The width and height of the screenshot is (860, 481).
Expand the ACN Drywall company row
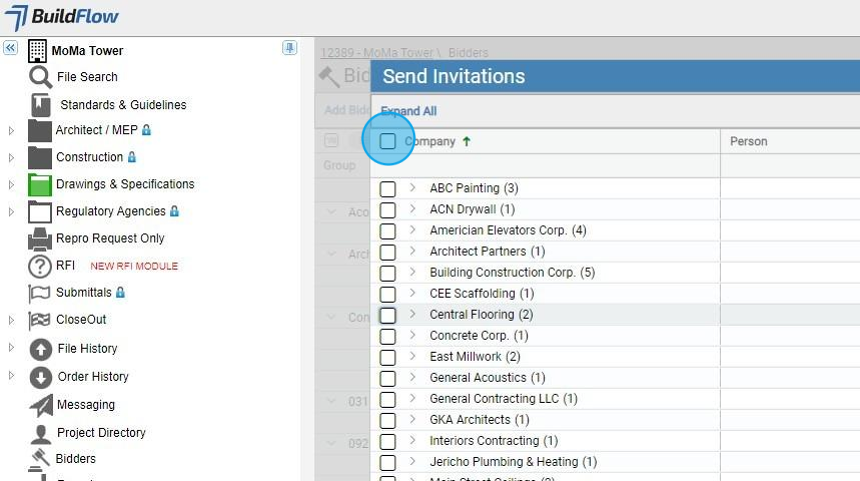tap(412, 208)
